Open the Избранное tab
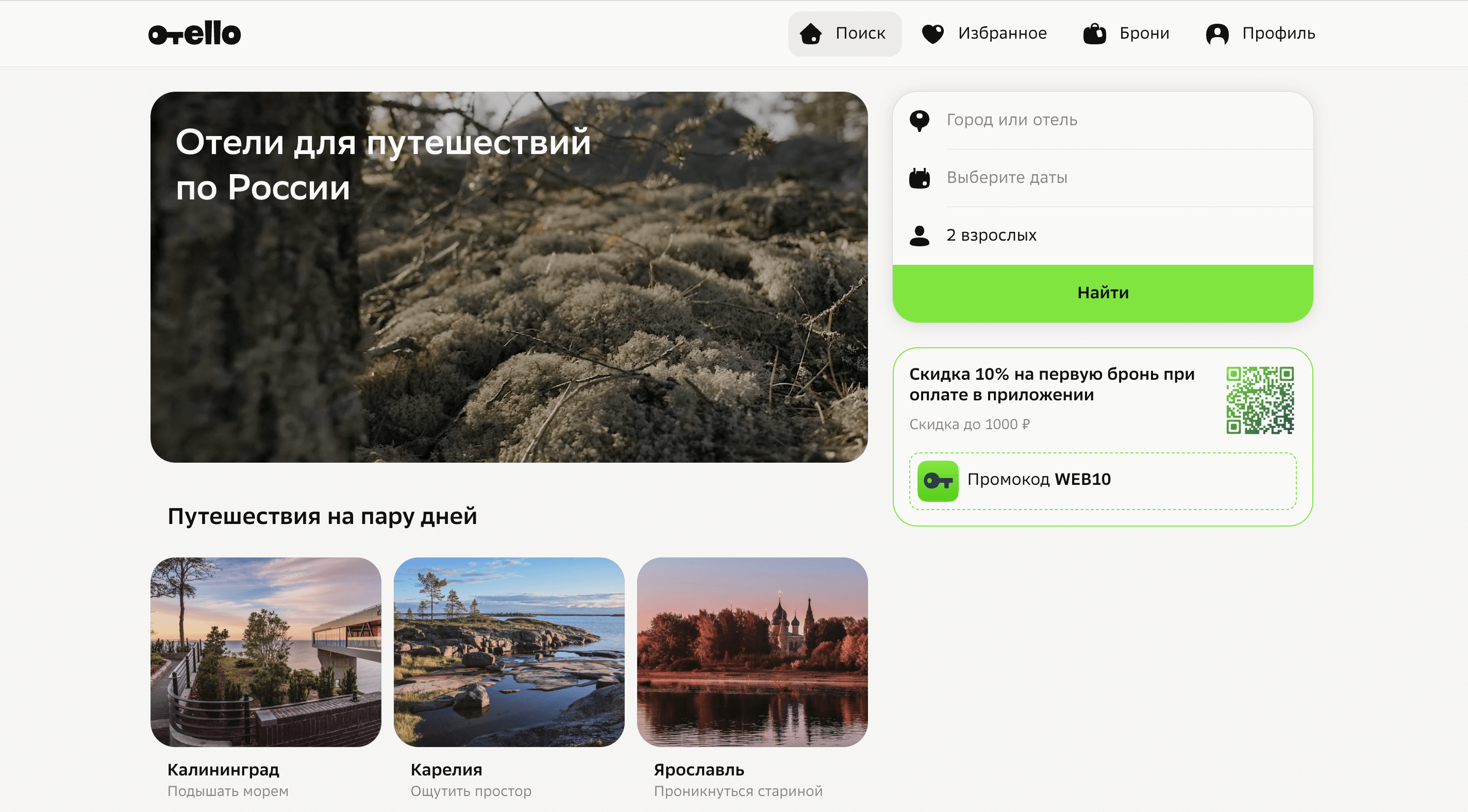 click(984, 33)
